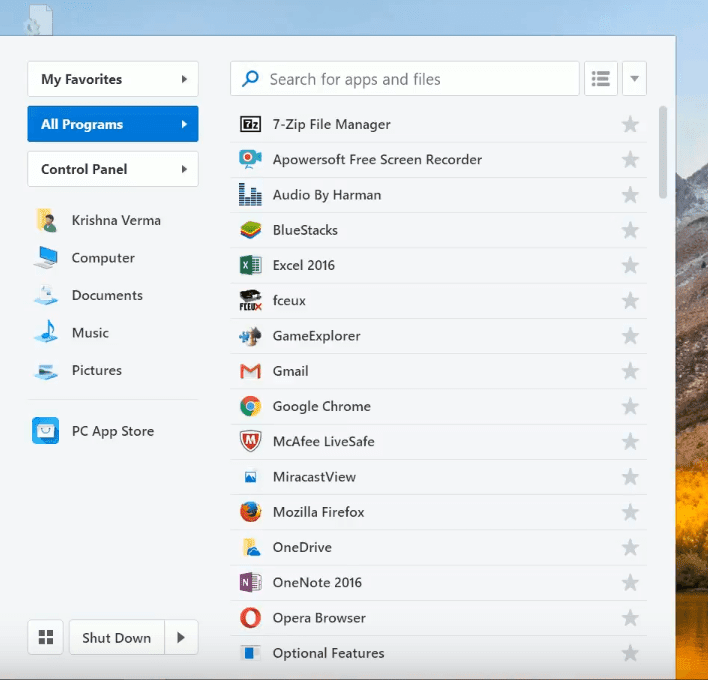
Task: Launch Apowersoft Free Screen Recorder icon
Action: 250,160
